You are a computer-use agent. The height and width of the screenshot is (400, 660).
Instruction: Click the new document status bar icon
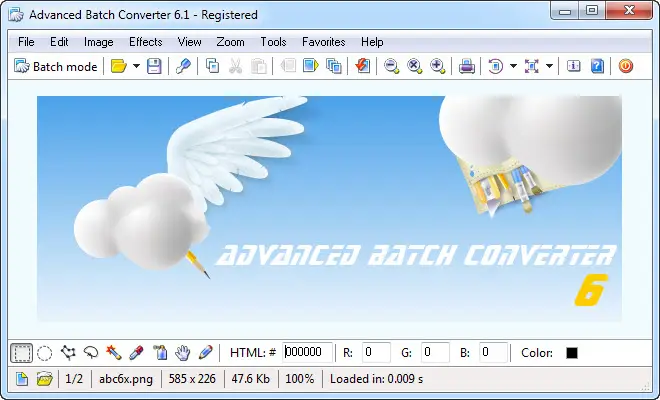click(22, 379)
